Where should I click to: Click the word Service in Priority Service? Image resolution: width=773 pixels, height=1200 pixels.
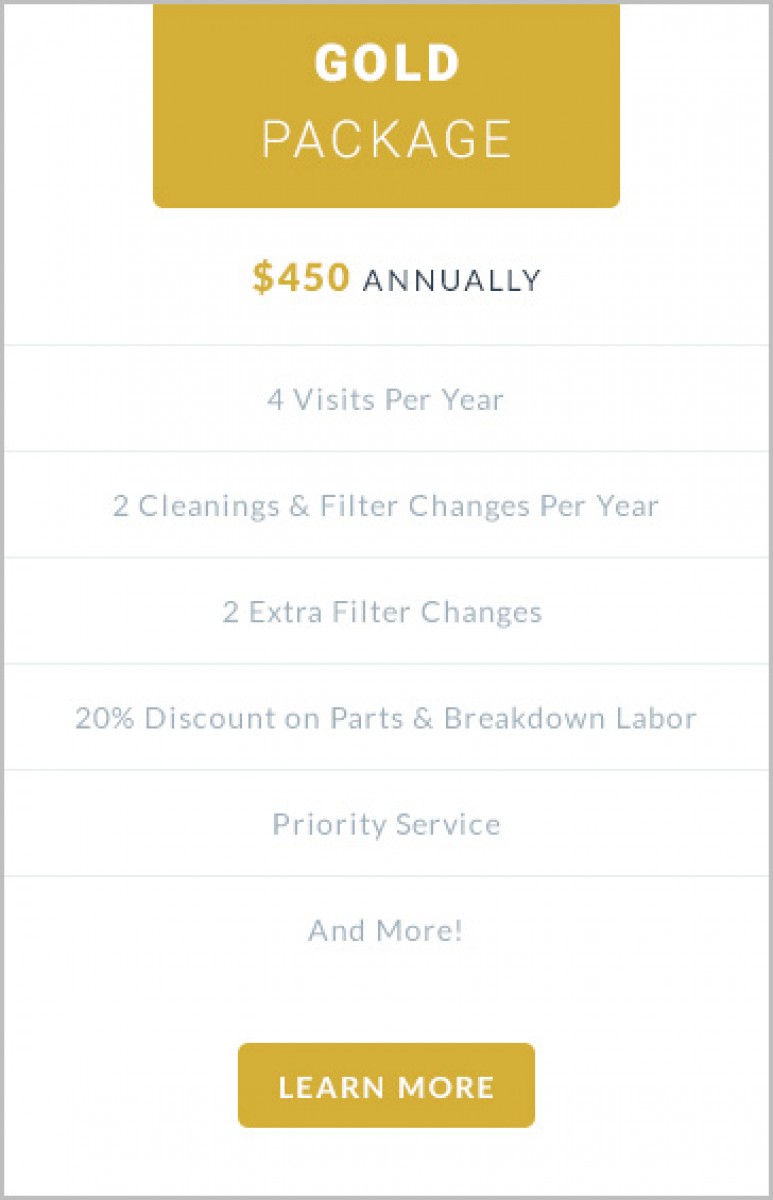448,824
